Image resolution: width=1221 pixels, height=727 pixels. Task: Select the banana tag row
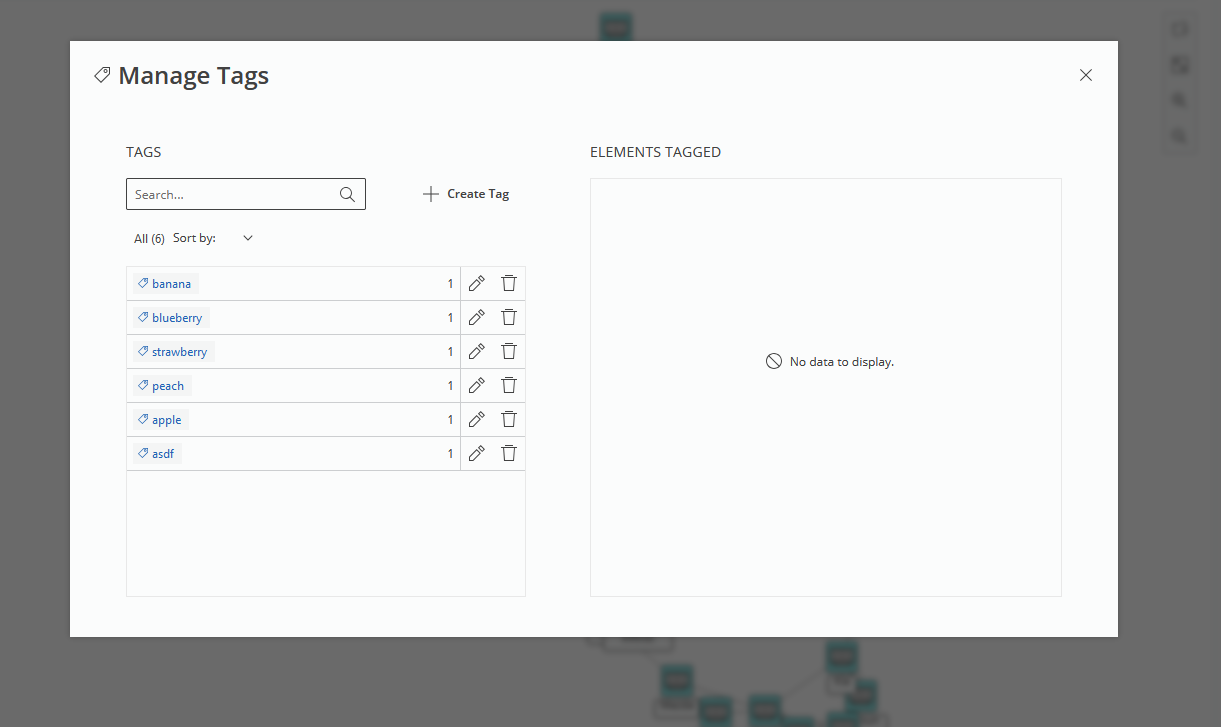pyautogui.click(x=171, y=284)
